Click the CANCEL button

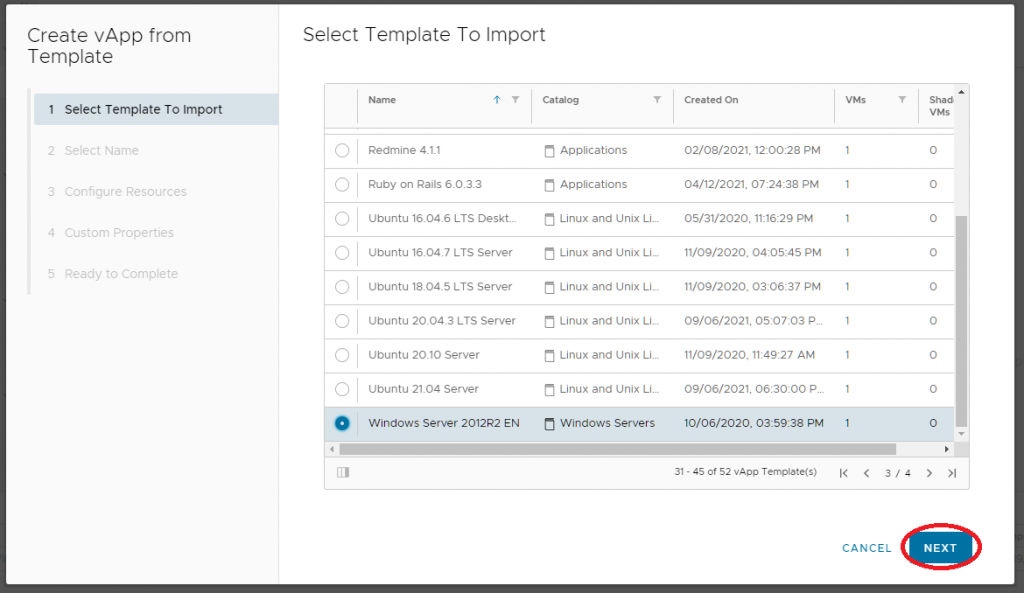coord(867,548)
